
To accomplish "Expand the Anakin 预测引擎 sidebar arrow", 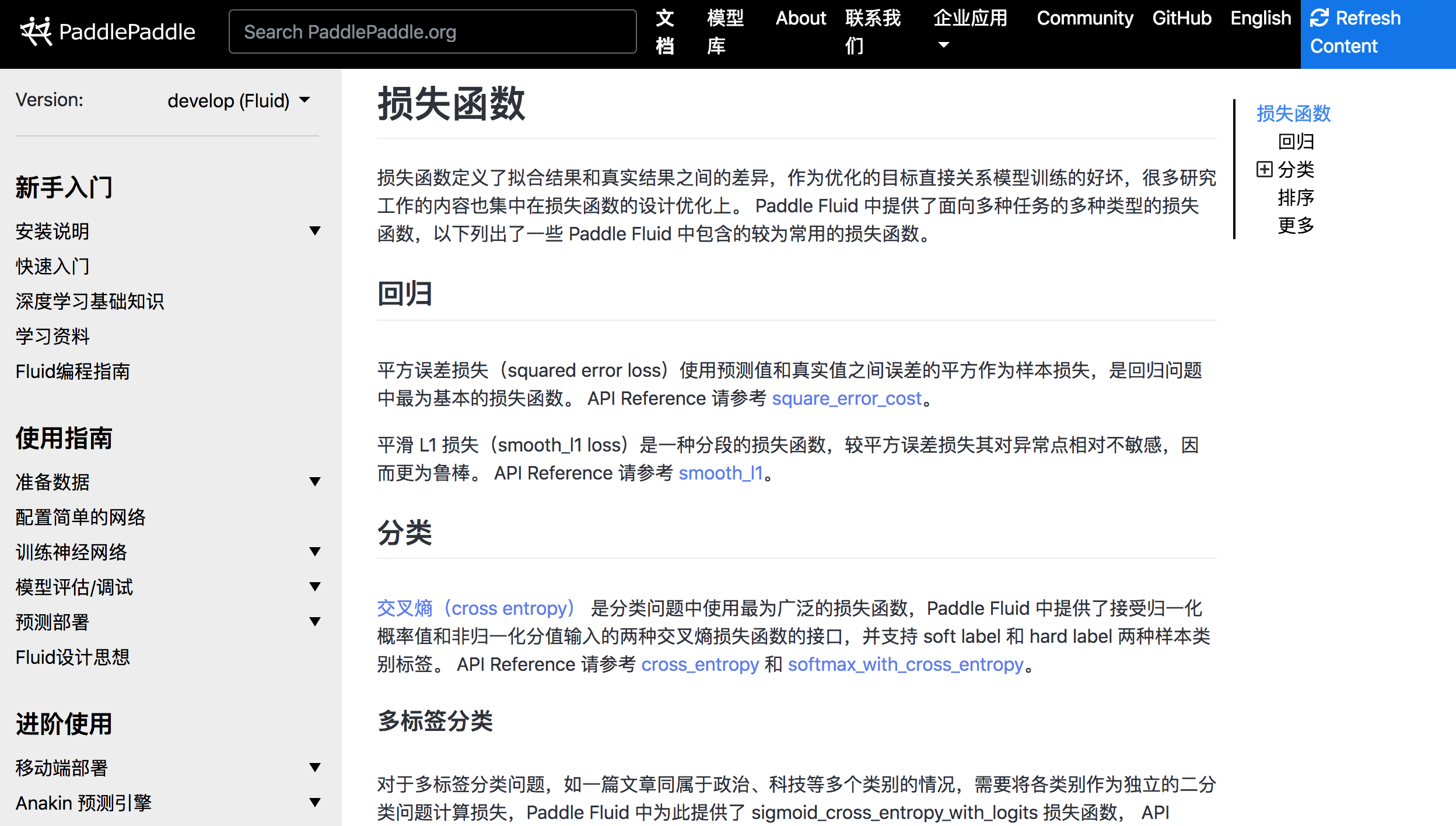I will [x=315, y=803].
